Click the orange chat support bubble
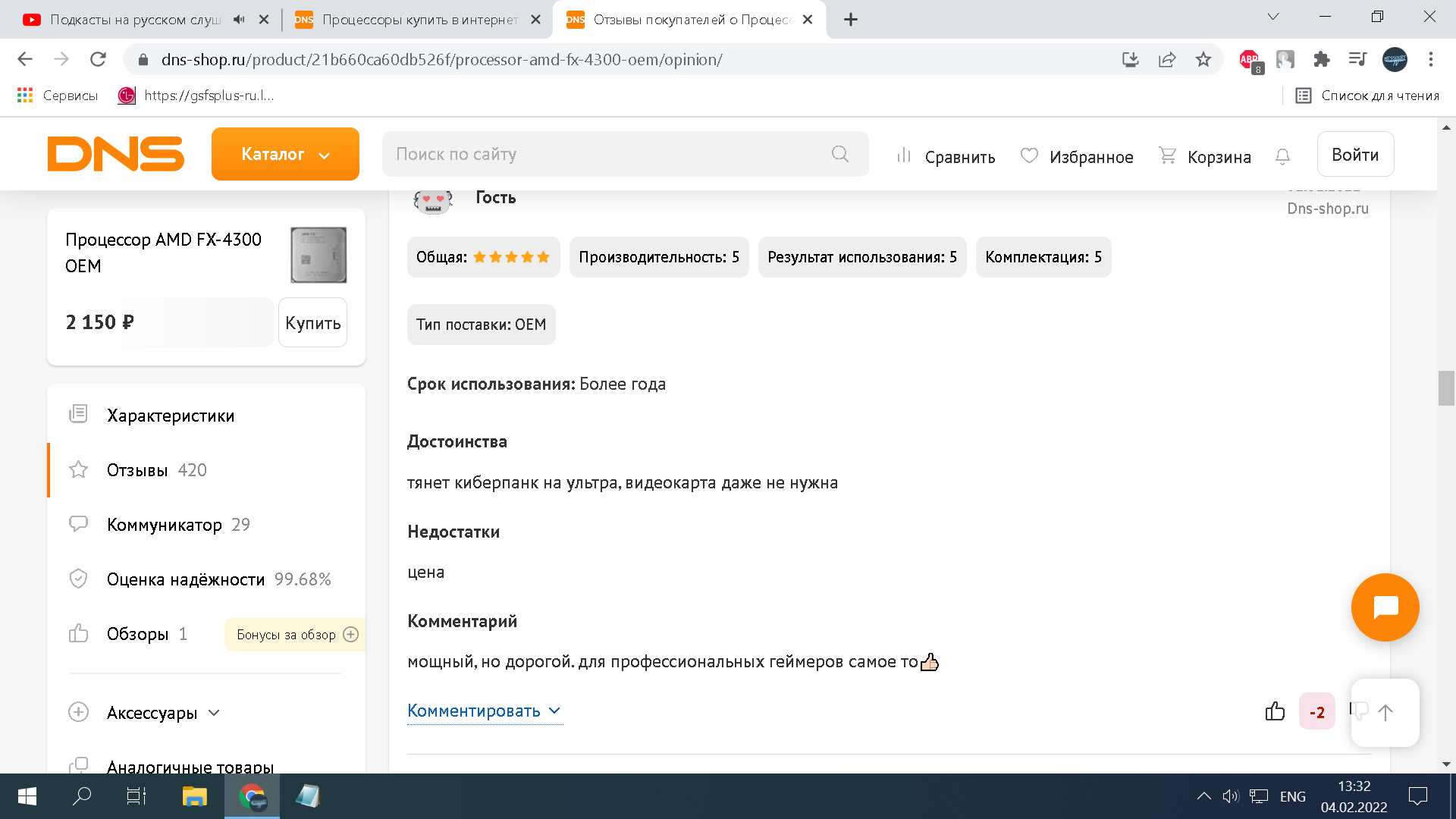The width and height of the screenshot is (1456, 819). pos(1385,607)
